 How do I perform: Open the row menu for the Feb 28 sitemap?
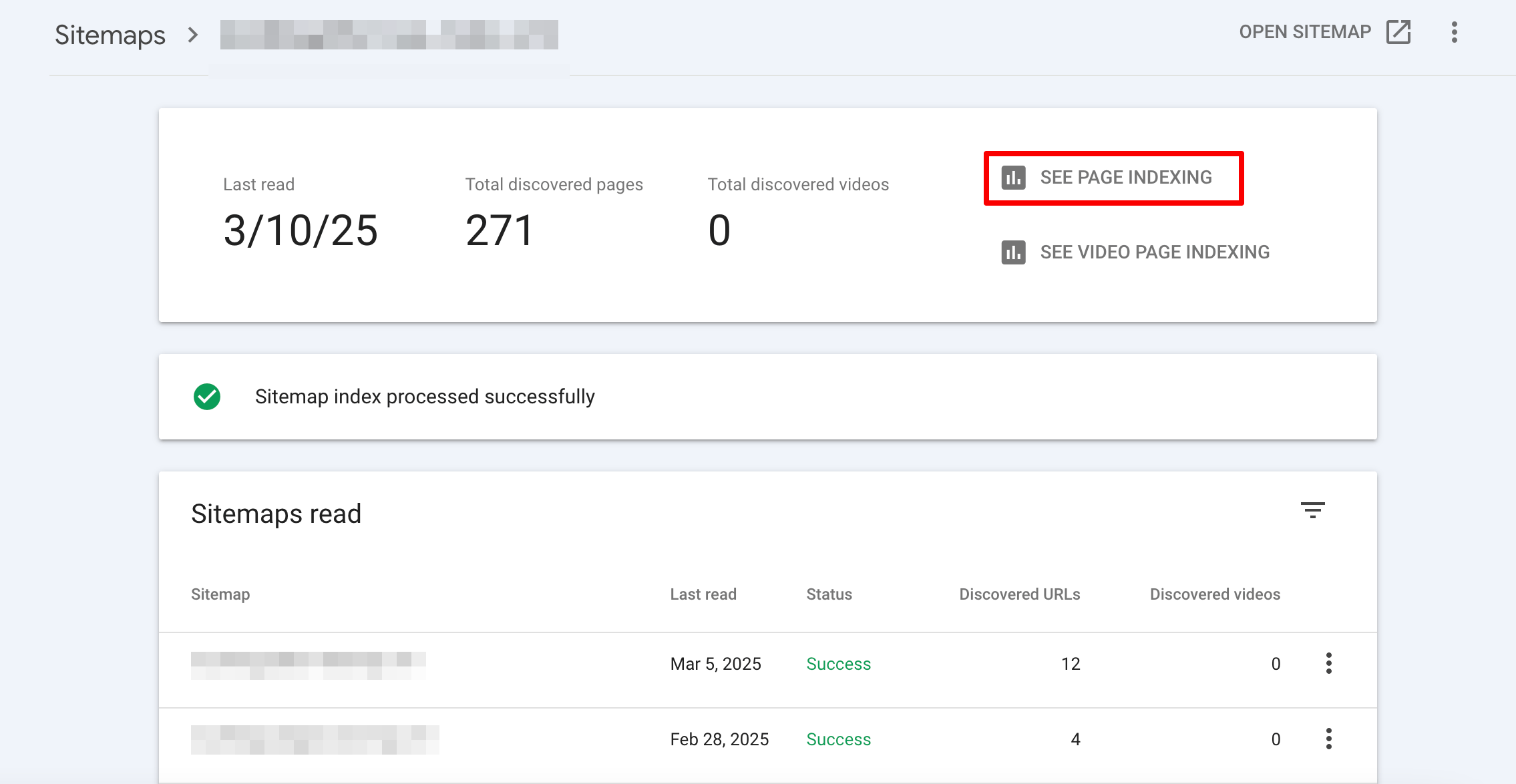[x=1329, y=739]
